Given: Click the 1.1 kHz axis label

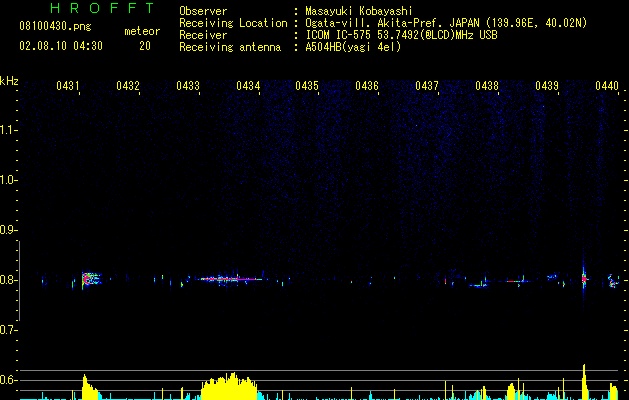Looking at the screenshot, I should pos(7,130).
